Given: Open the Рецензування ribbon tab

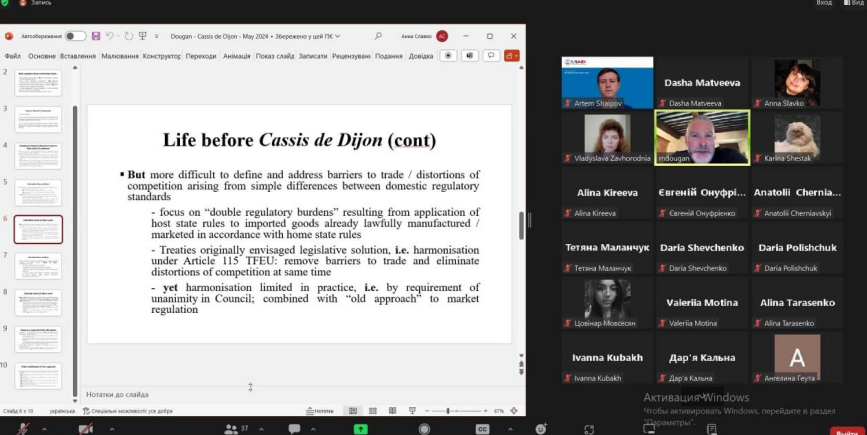Looking at the screenshot, I should pos(351,56).
